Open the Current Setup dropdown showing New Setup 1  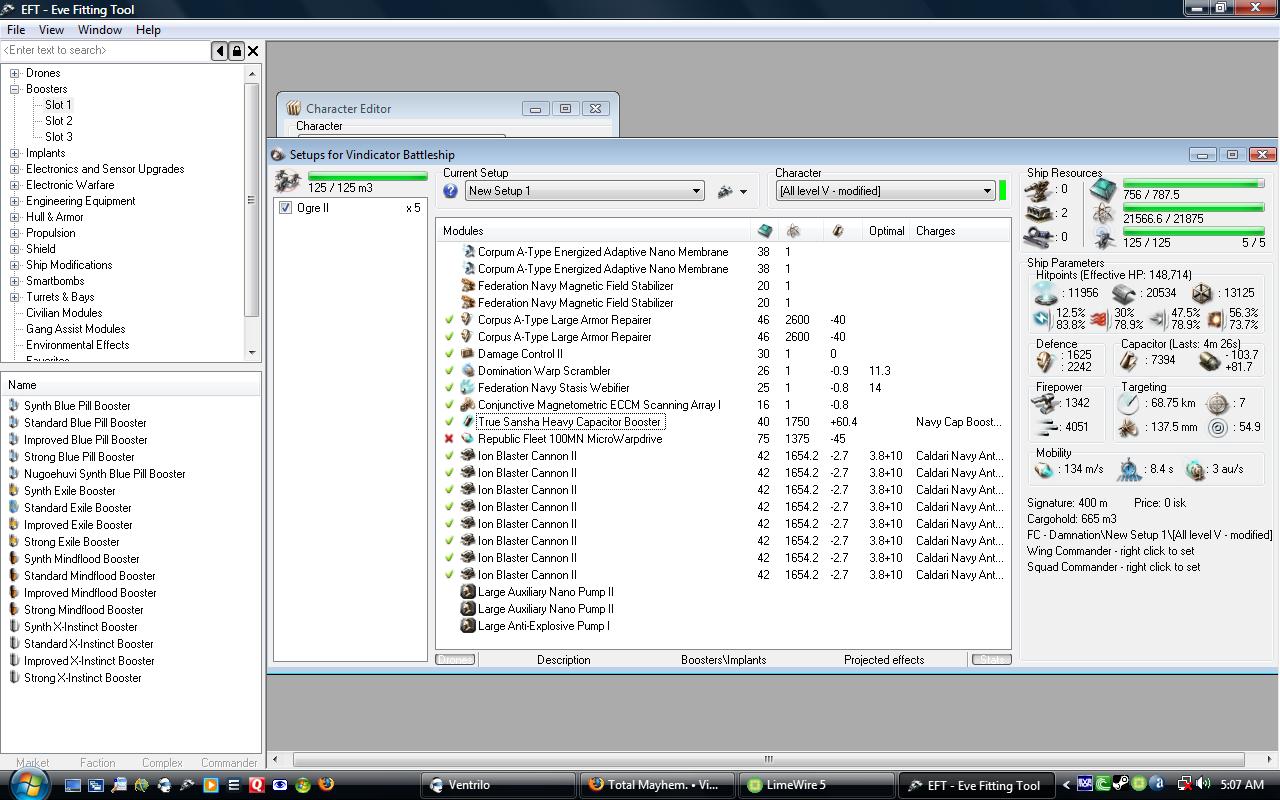[x=585, y=191]
